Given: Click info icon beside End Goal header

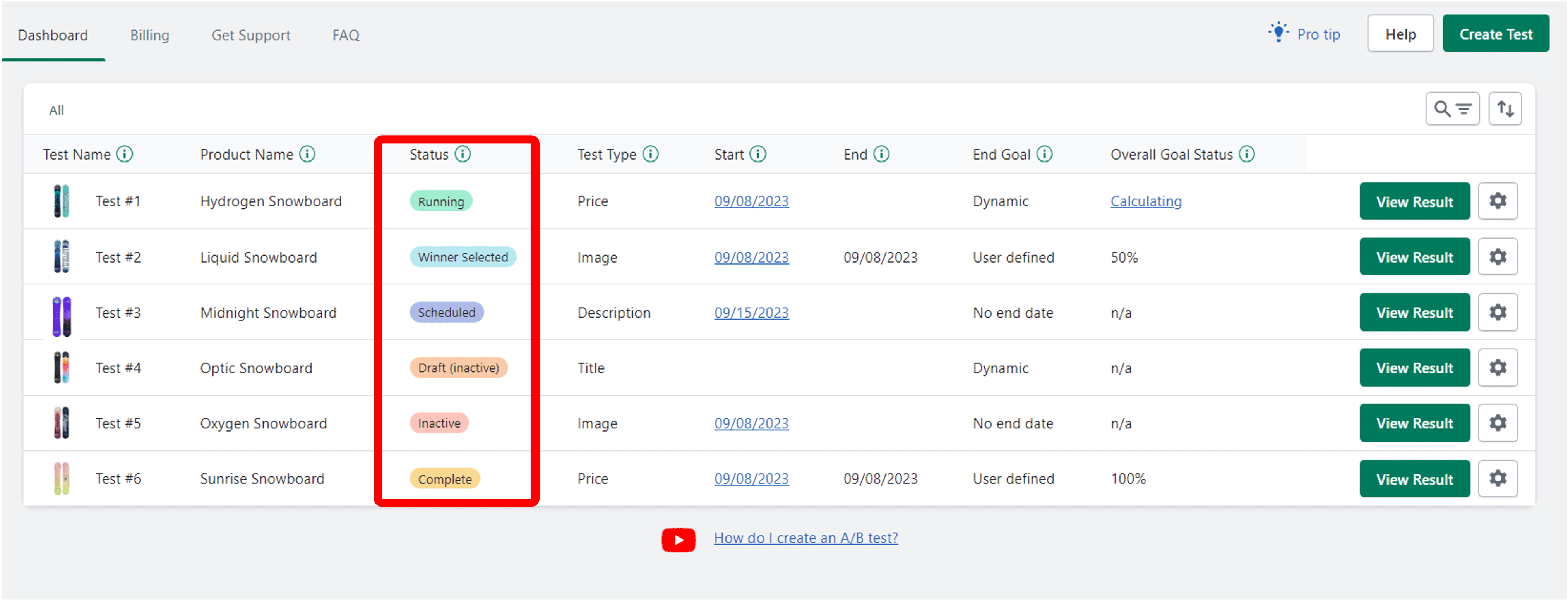Looking at the screenshot, I should [x=1045, y=154].
